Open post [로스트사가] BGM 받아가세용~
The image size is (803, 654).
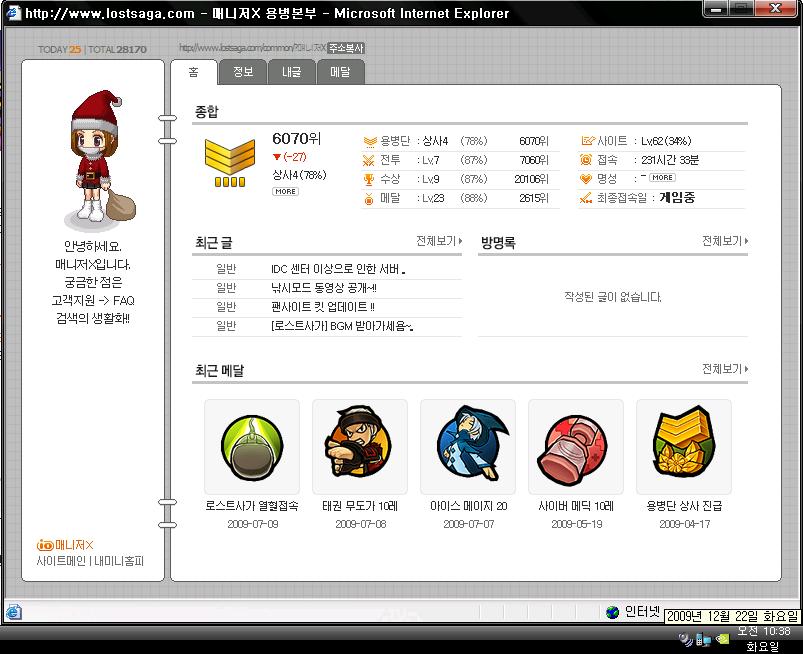pos(342,326)
